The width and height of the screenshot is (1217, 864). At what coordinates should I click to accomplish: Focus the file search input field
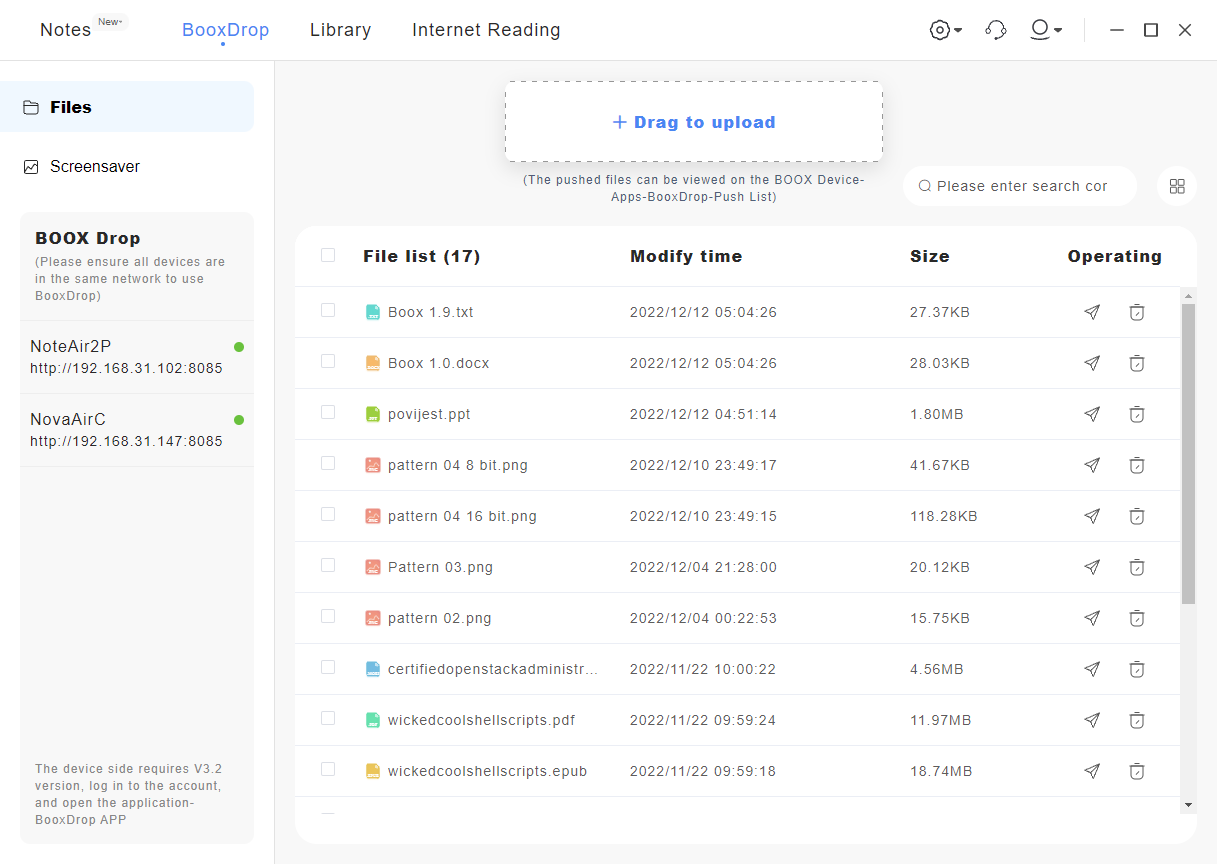point(1021,186)
